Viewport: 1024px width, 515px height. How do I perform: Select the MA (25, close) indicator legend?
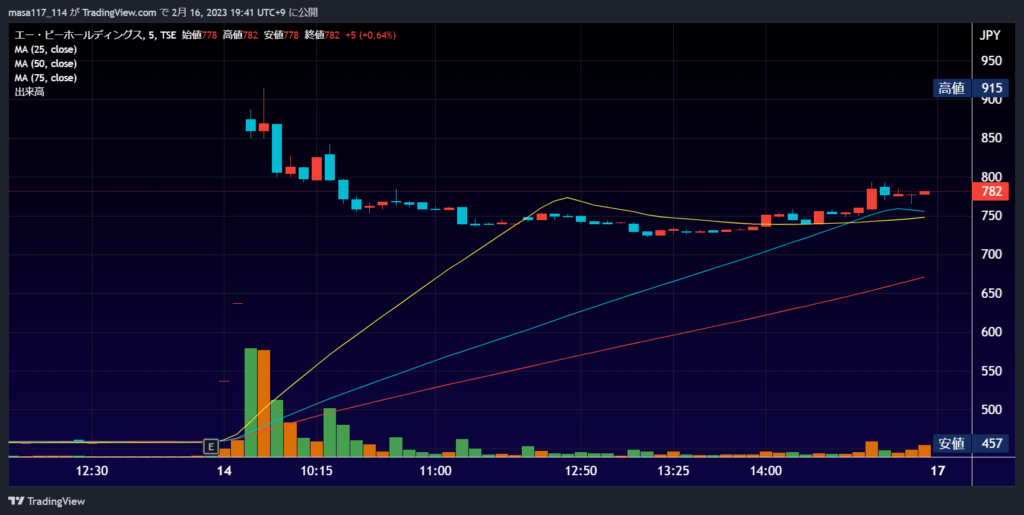click(x=46, y=50)
